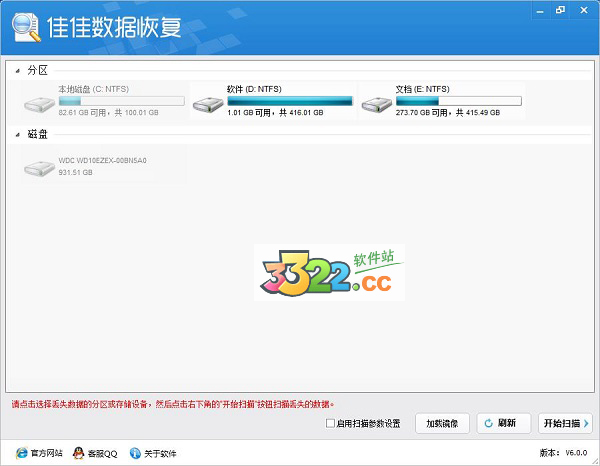The image size is (600, 466).
Task: Click the 刷新 button
Action: tap(504, 423)
